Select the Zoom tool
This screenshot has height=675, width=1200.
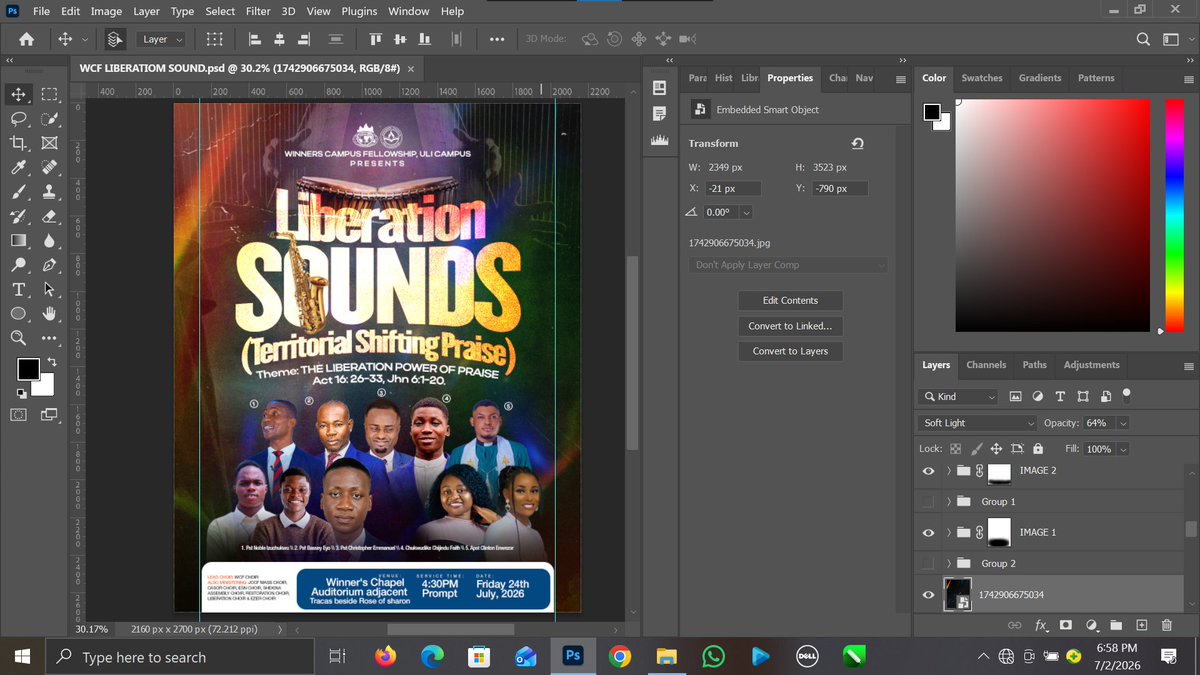coord(18,338)
